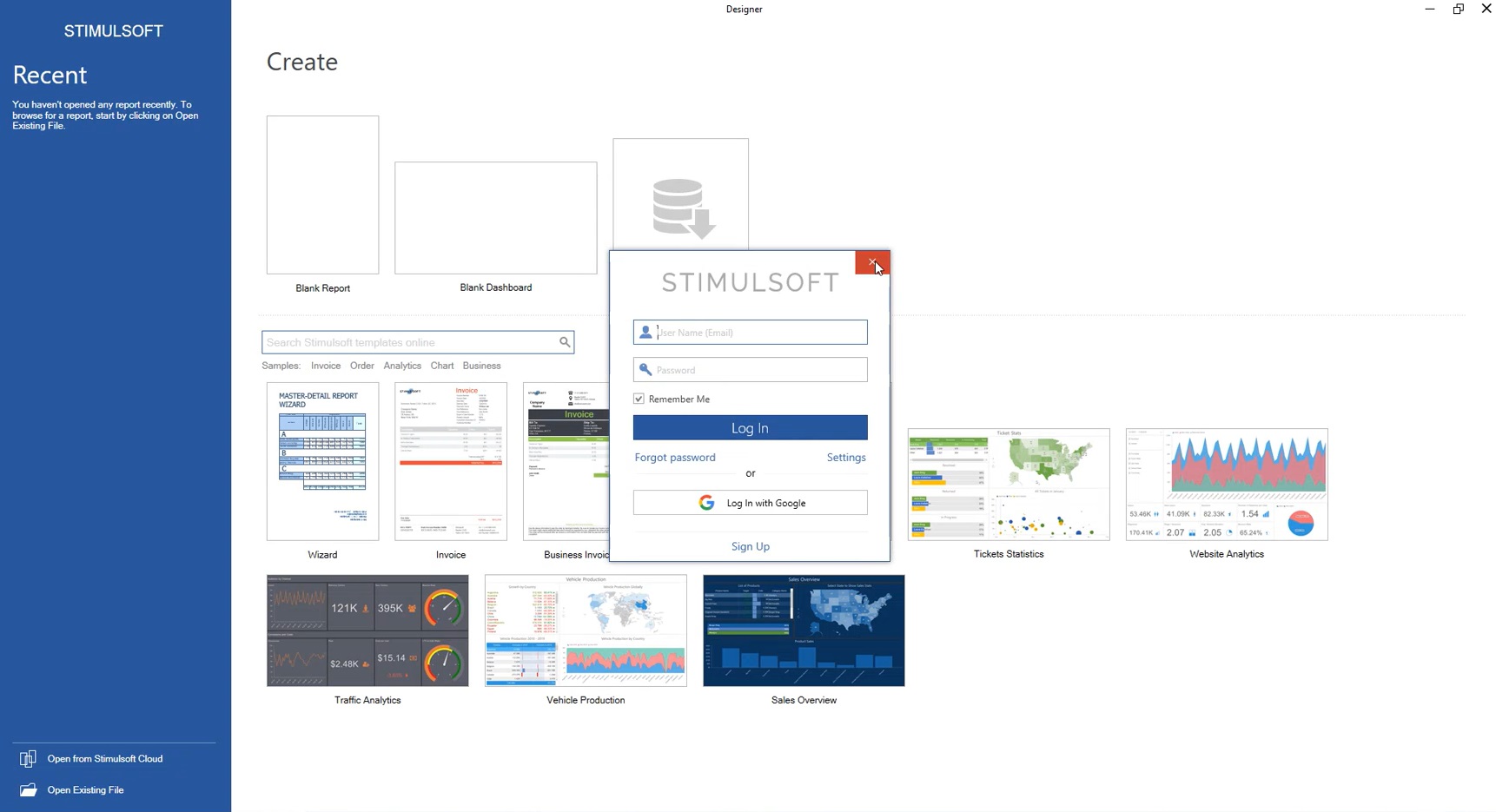Click Open Existing File
This screenshot has height=812, width=1496.
[x=86, y=790]
